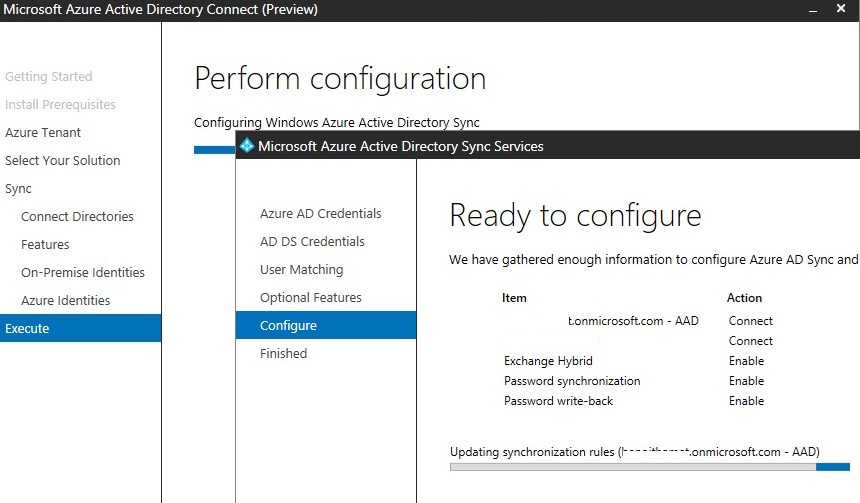Select the Getting Started step
This screenshot has width=860, height=503.
pos(48,77)
